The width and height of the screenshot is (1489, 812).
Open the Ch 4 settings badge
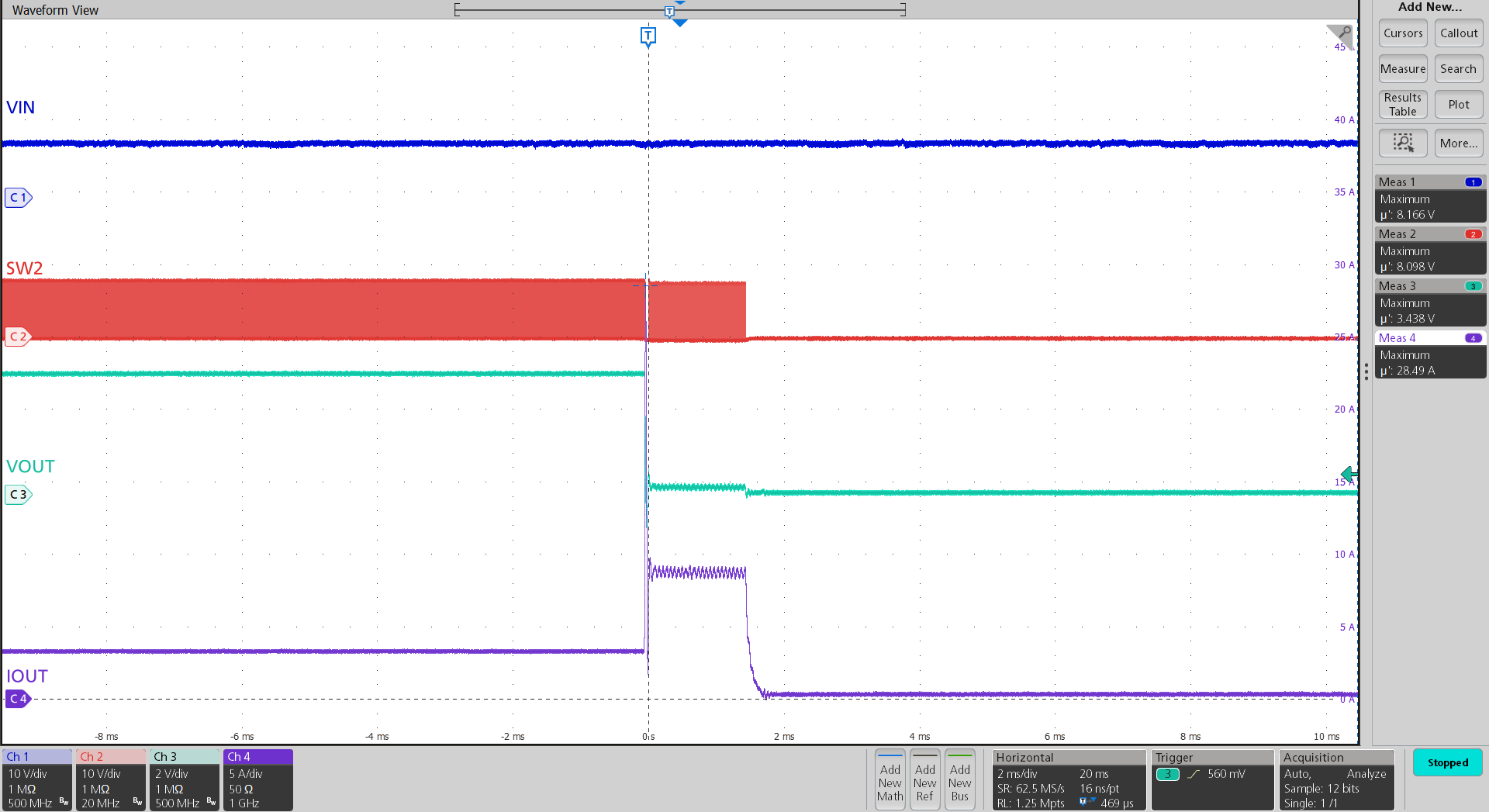(258, 780)
